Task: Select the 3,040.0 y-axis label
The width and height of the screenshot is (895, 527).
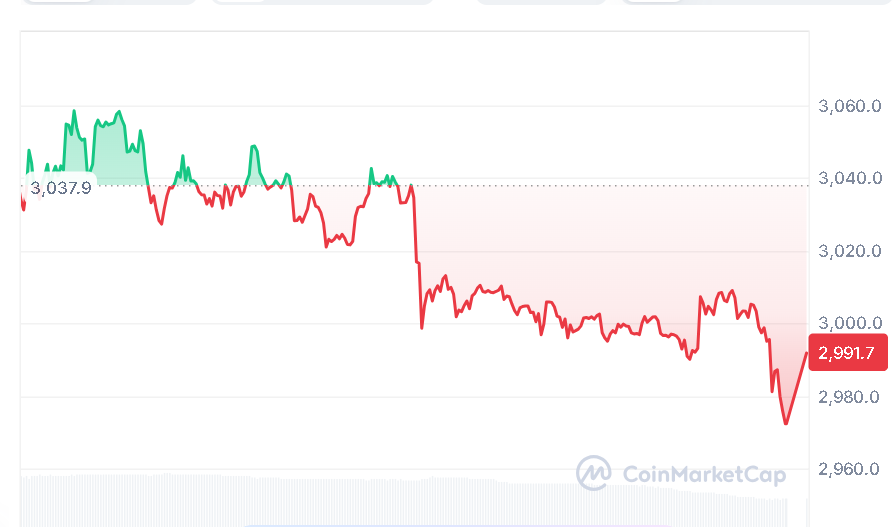Action: click(849, 178)
